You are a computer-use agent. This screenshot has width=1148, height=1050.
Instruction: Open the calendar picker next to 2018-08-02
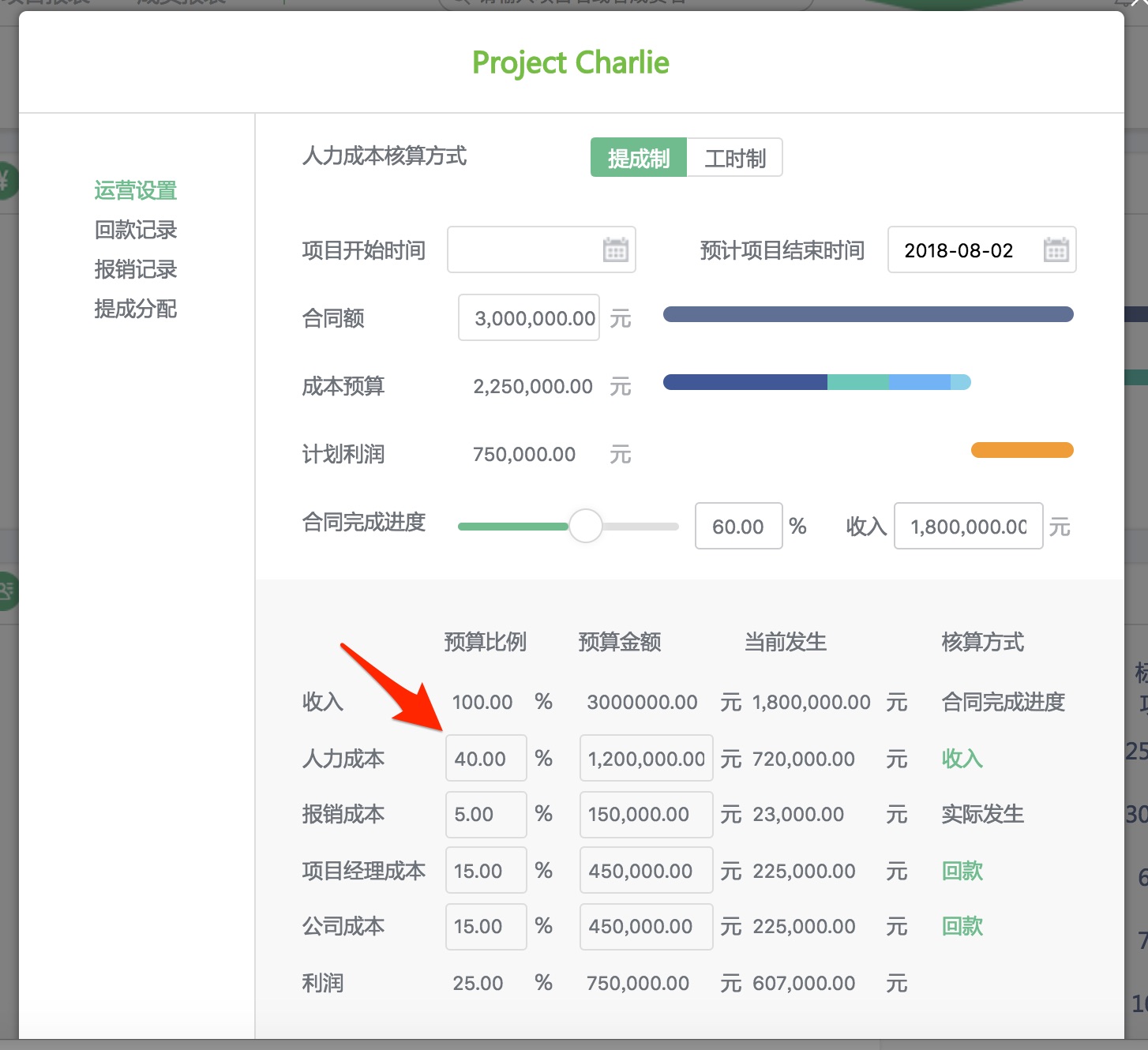[1056, 250]
